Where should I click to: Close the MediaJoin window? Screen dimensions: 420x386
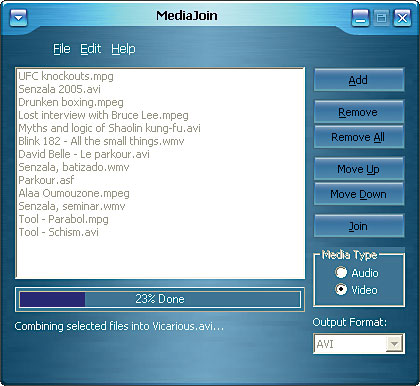402,17
